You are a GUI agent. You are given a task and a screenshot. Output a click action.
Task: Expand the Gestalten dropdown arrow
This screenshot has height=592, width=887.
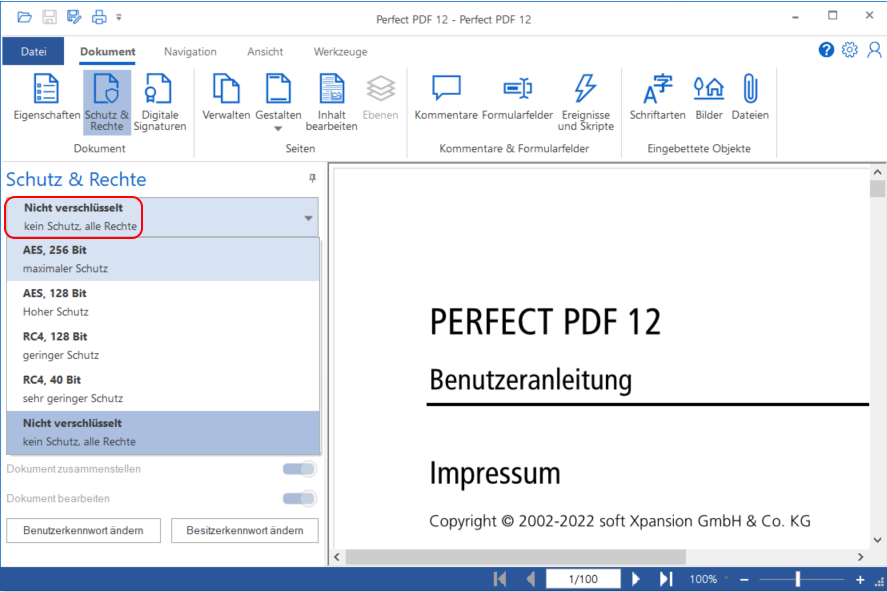[x=278, y=128]
